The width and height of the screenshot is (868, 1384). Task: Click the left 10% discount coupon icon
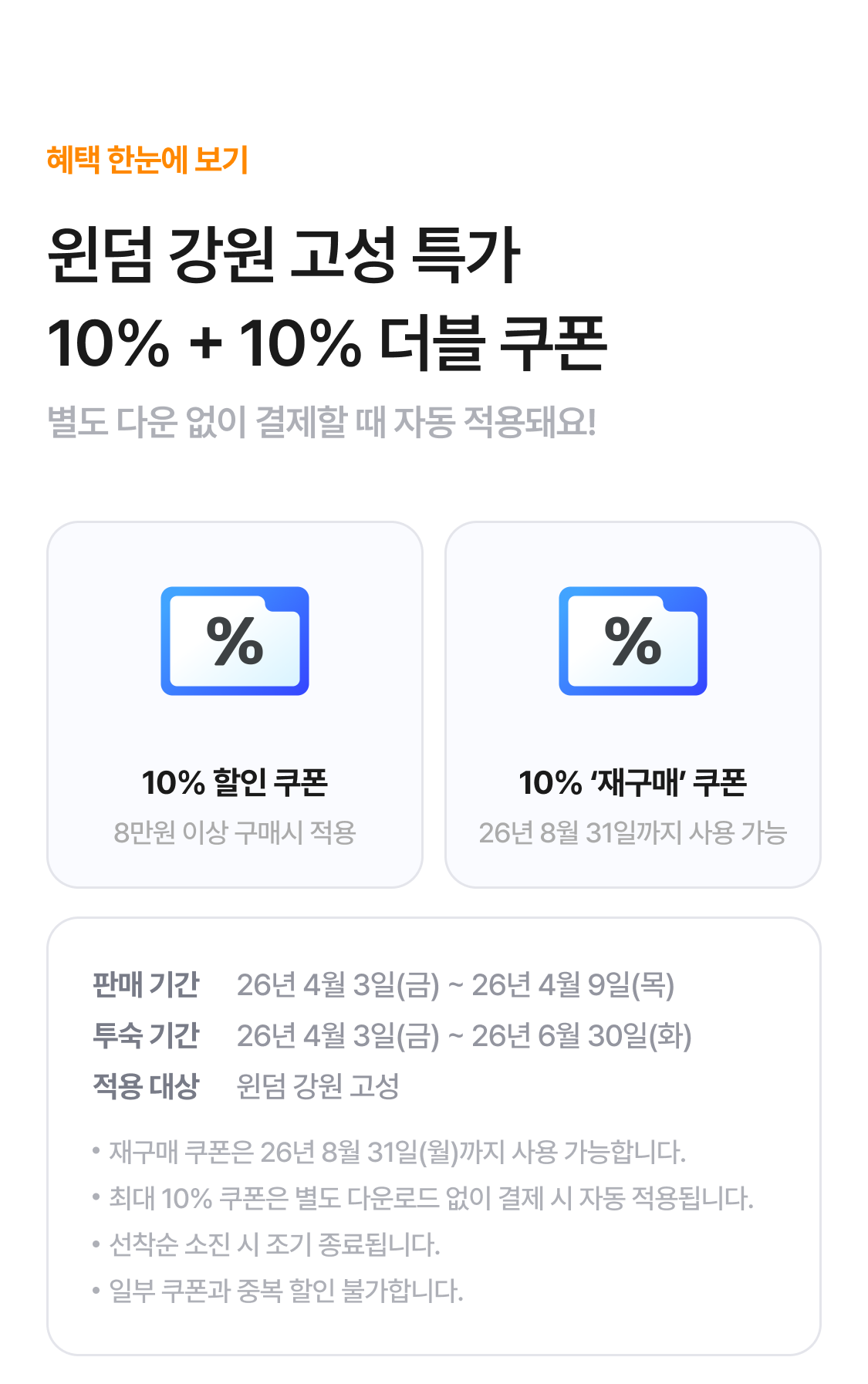click(235, 641)
